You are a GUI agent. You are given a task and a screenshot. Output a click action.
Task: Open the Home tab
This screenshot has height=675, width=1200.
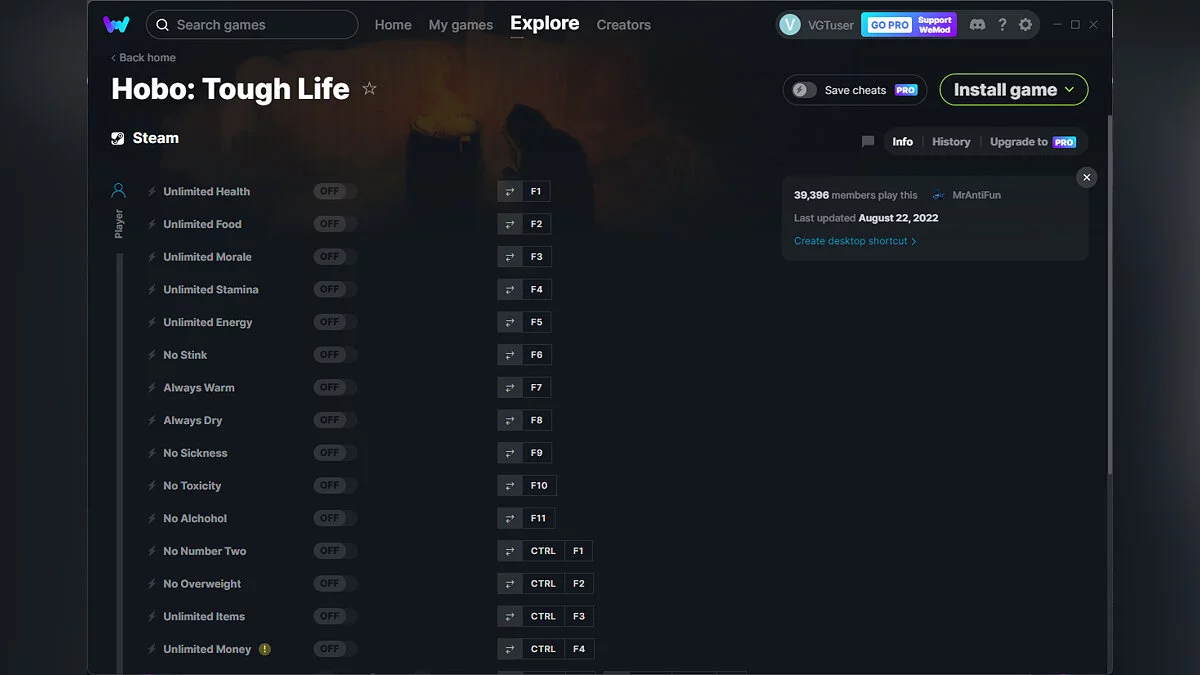pyautogui.click(x=393, y=25)
